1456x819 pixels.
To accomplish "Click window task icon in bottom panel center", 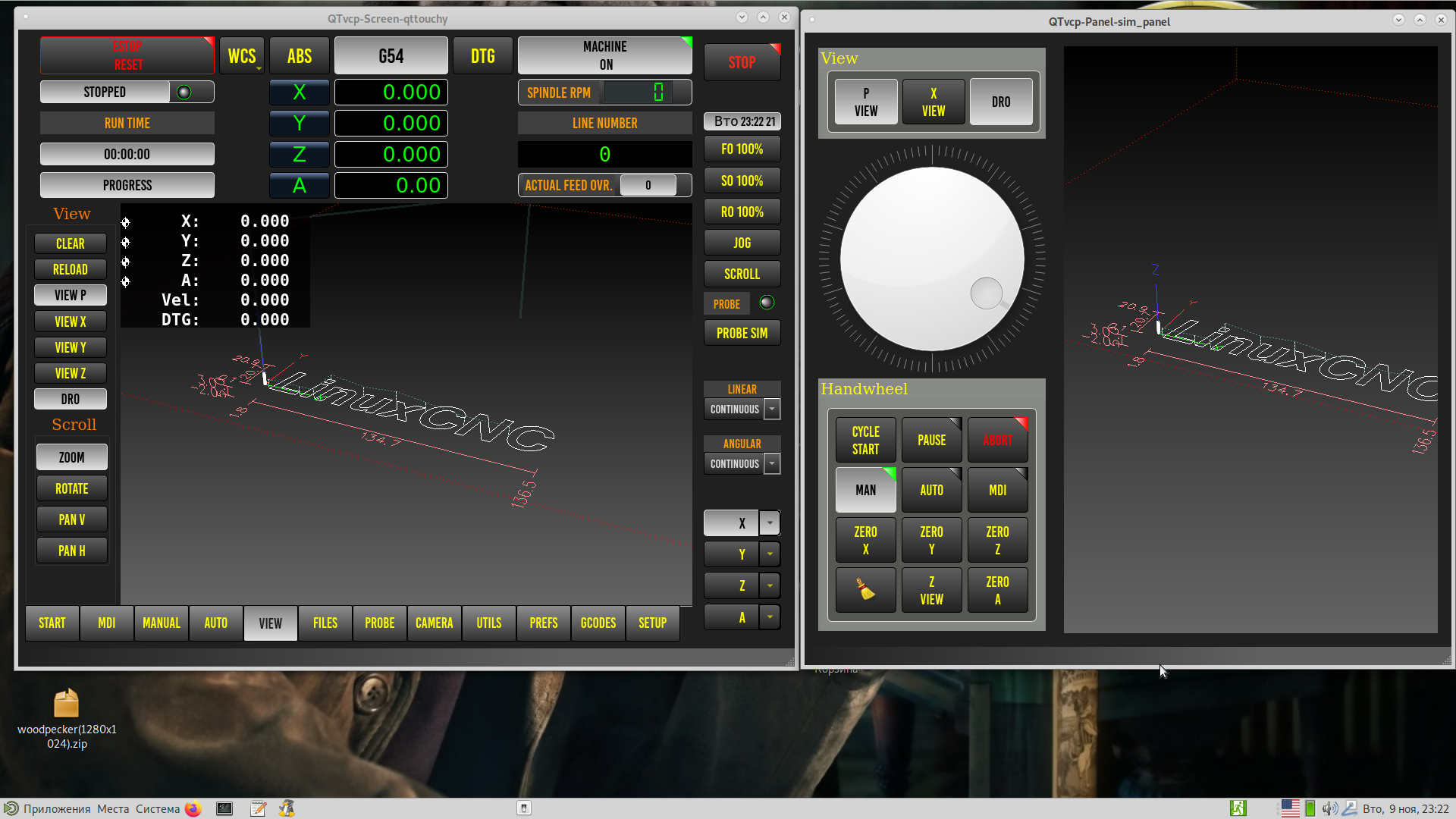I will pos(523,808).
